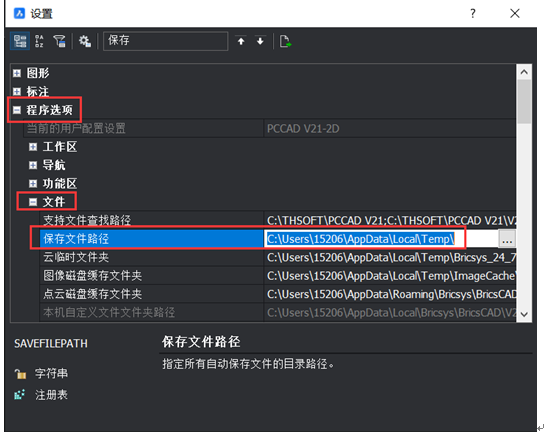Expand the 工作区 node

(33, 147)
